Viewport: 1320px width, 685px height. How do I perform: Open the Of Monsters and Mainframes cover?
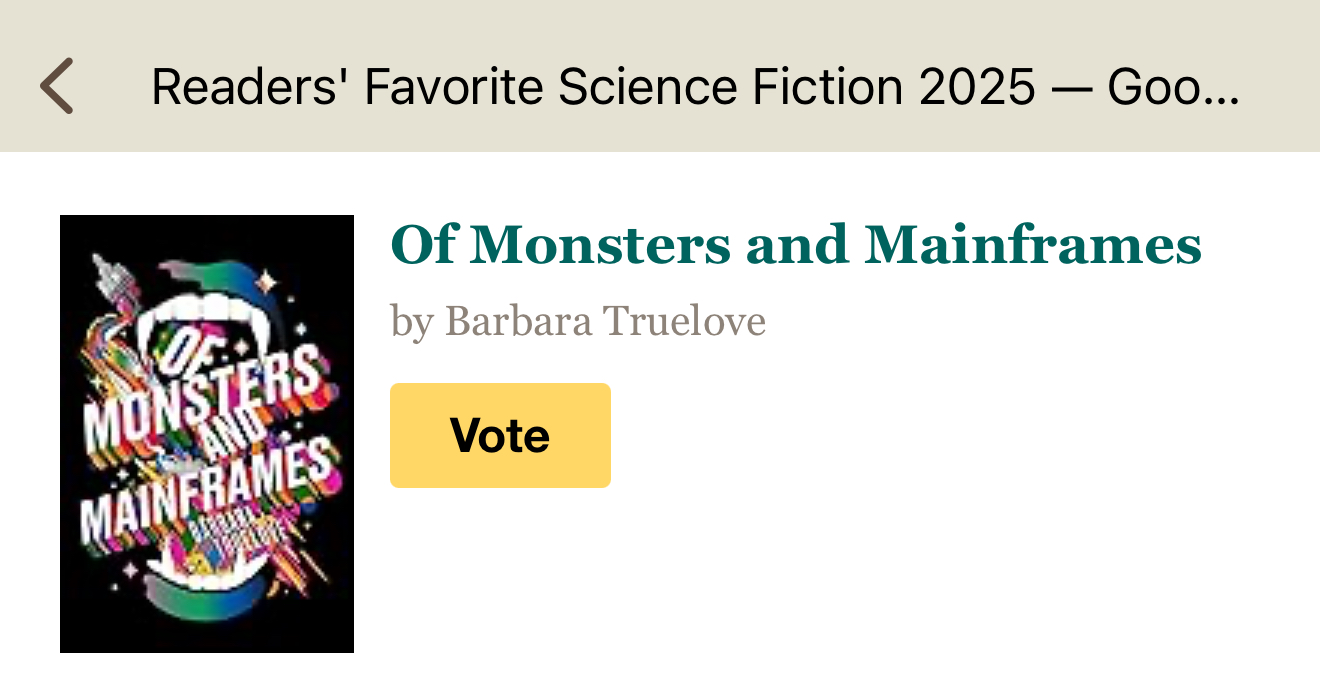coord(207,433)
